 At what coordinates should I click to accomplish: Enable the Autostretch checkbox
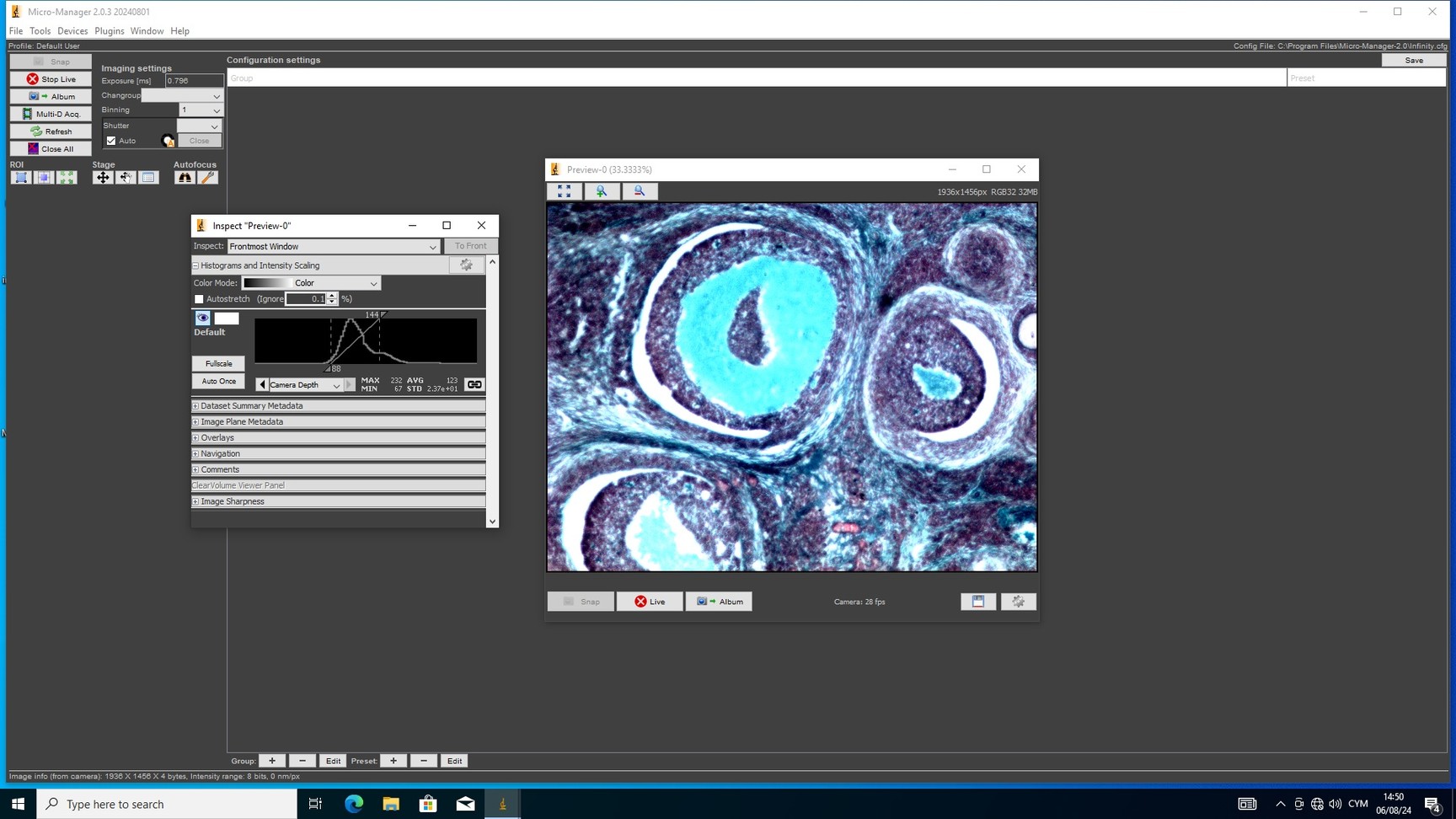[200, 299]
